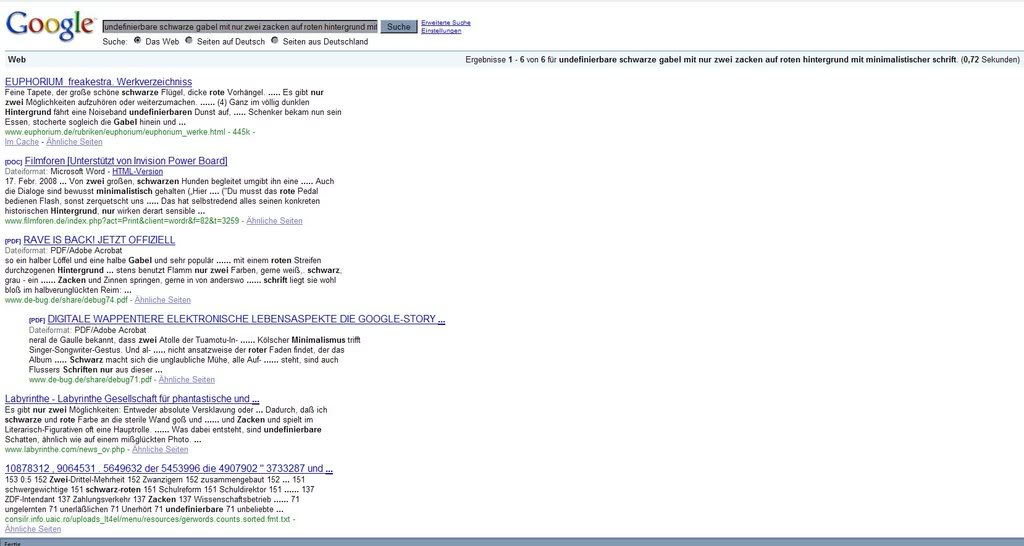Open the Labyrinthe Gesellschaft für phantastische result
Viewport: 1024px width, 546px height.
(132, 398)
